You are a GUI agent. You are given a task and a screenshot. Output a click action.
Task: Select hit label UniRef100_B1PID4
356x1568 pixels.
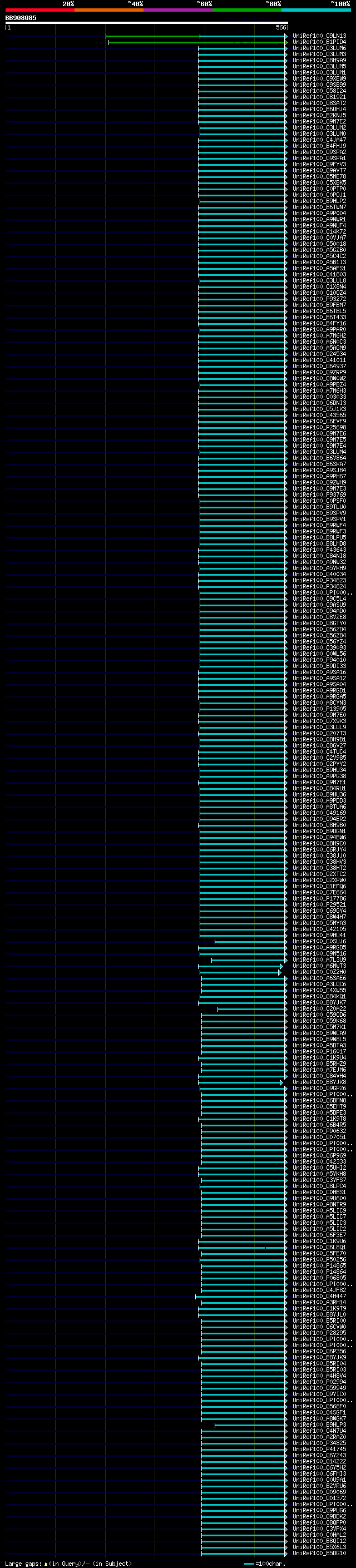click(x=319, y=42)
